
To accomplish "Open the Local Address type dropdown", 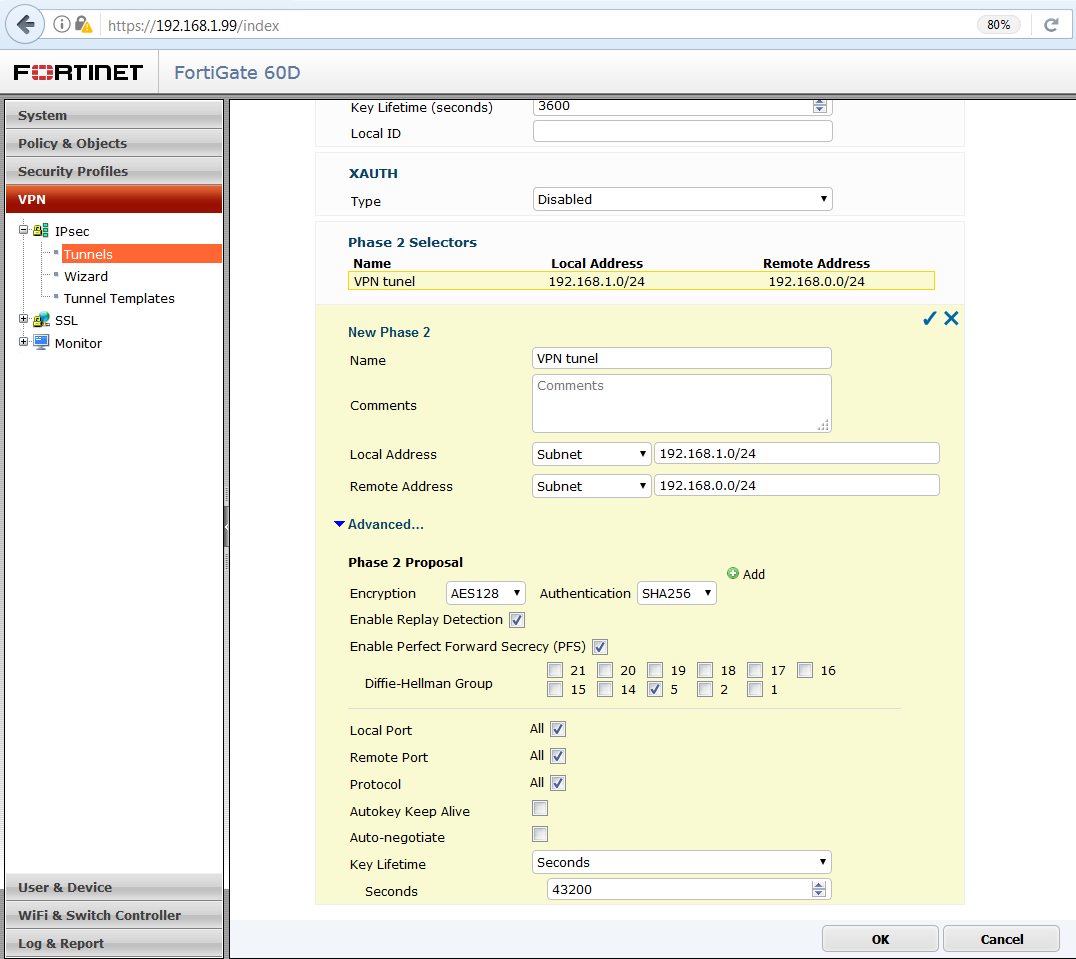I will coord(592,454).
